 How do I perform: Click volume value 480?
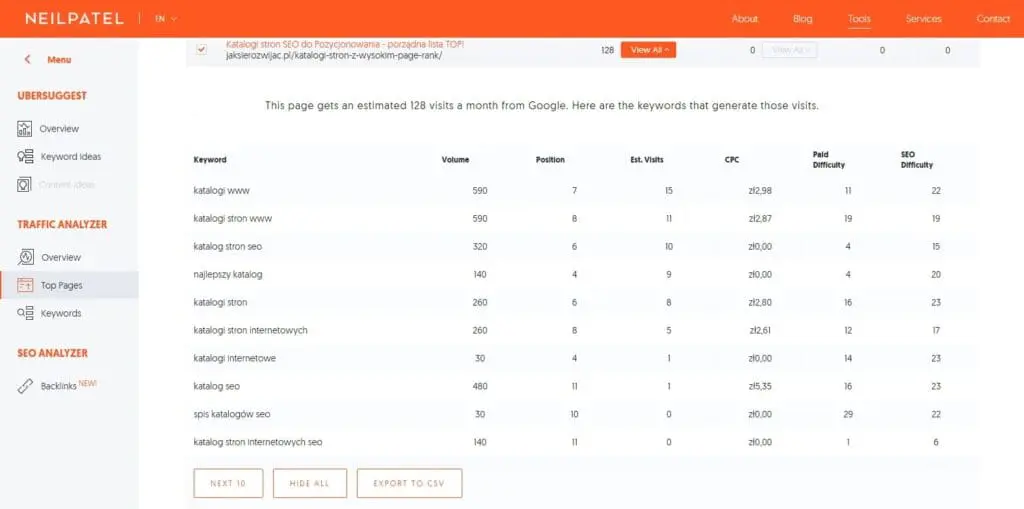click(480, 386)
